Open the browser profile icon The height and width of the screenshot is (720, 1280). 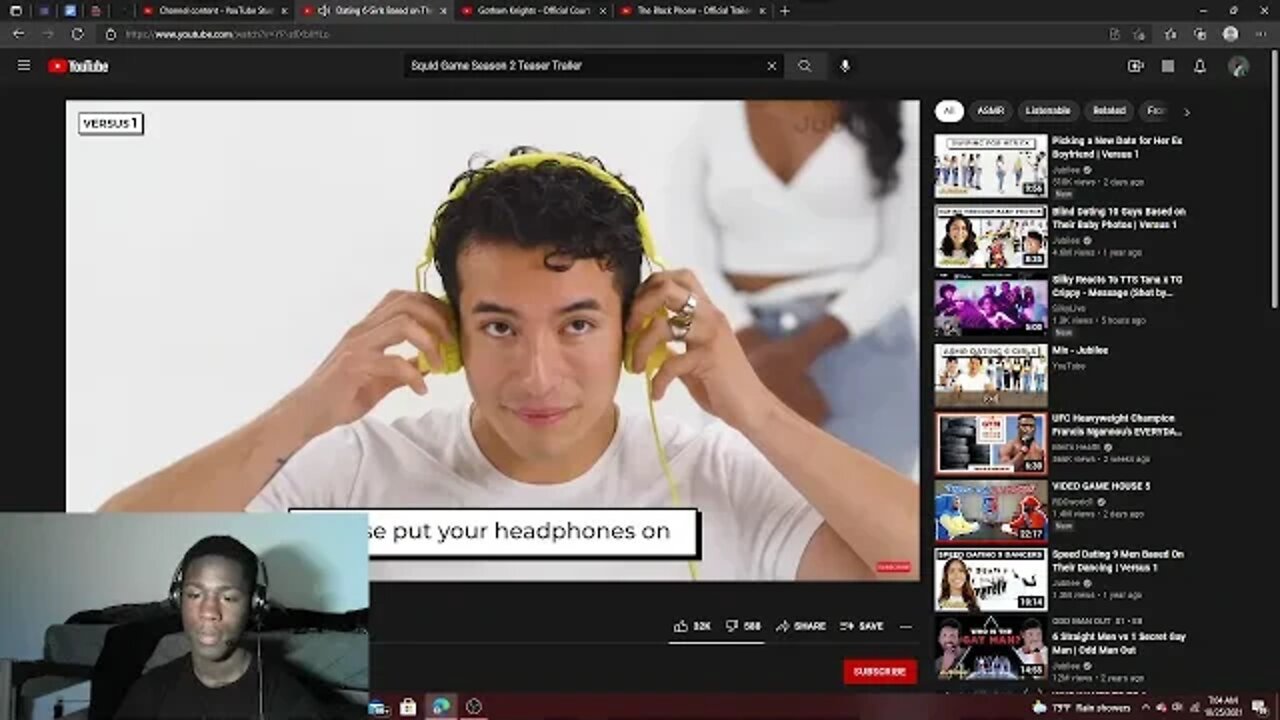[x=1230, y=34]
